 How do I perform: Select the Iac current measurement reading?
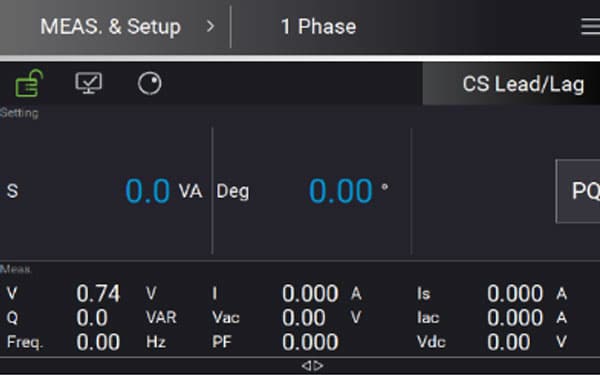[515, 318]
